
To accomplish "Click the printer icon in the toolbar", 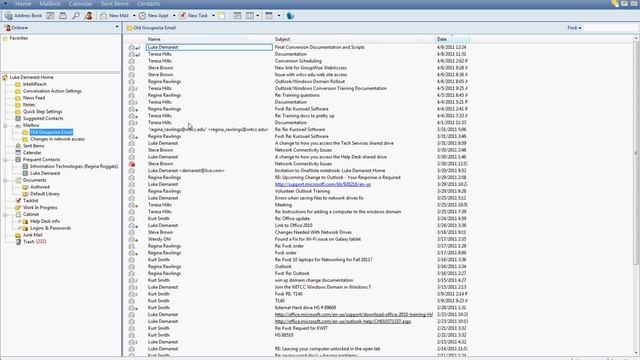I will click(x=63, y=16).
